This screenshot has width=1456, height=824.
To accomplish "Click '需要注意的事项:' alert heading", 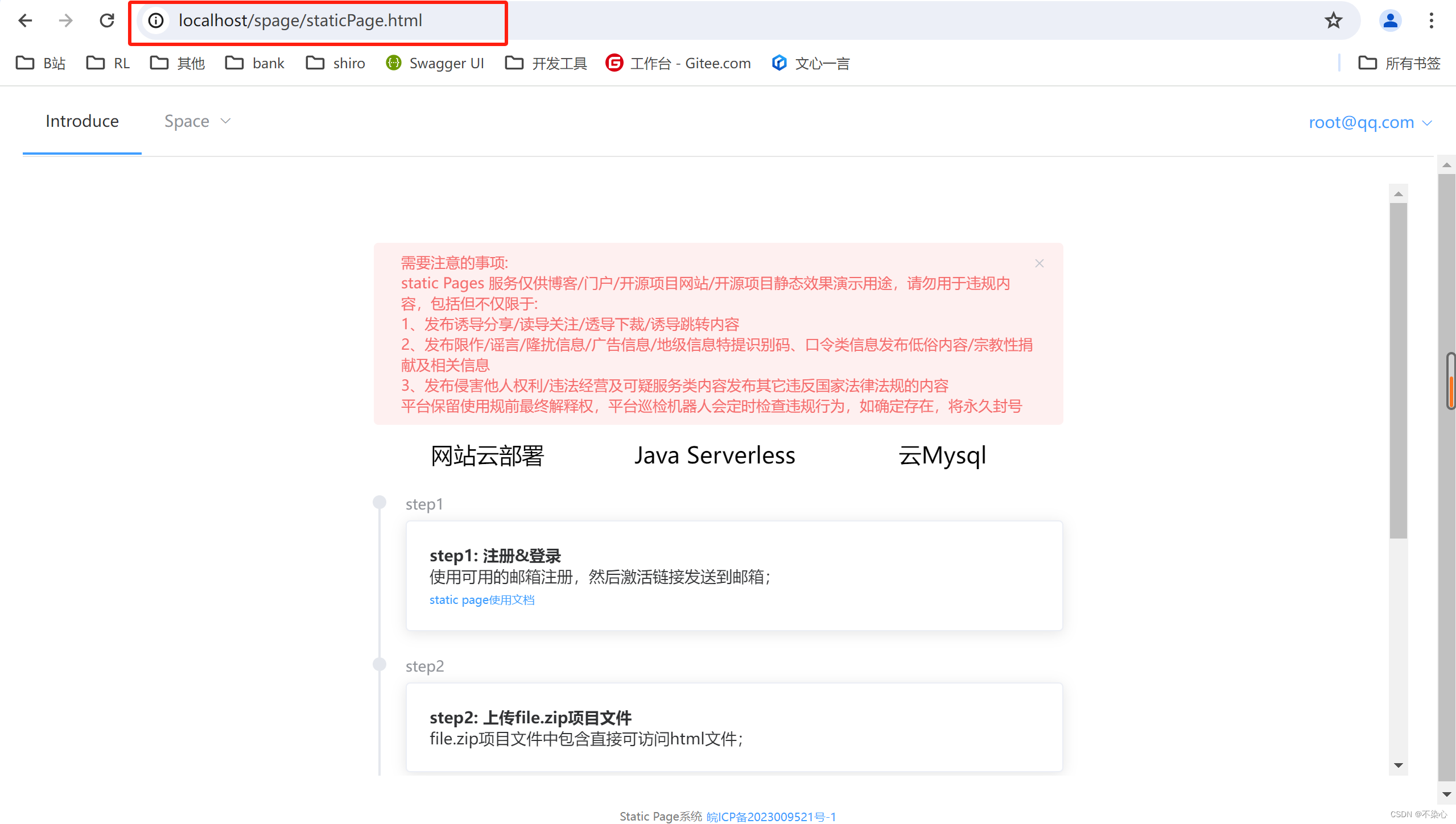I will 455,263.
